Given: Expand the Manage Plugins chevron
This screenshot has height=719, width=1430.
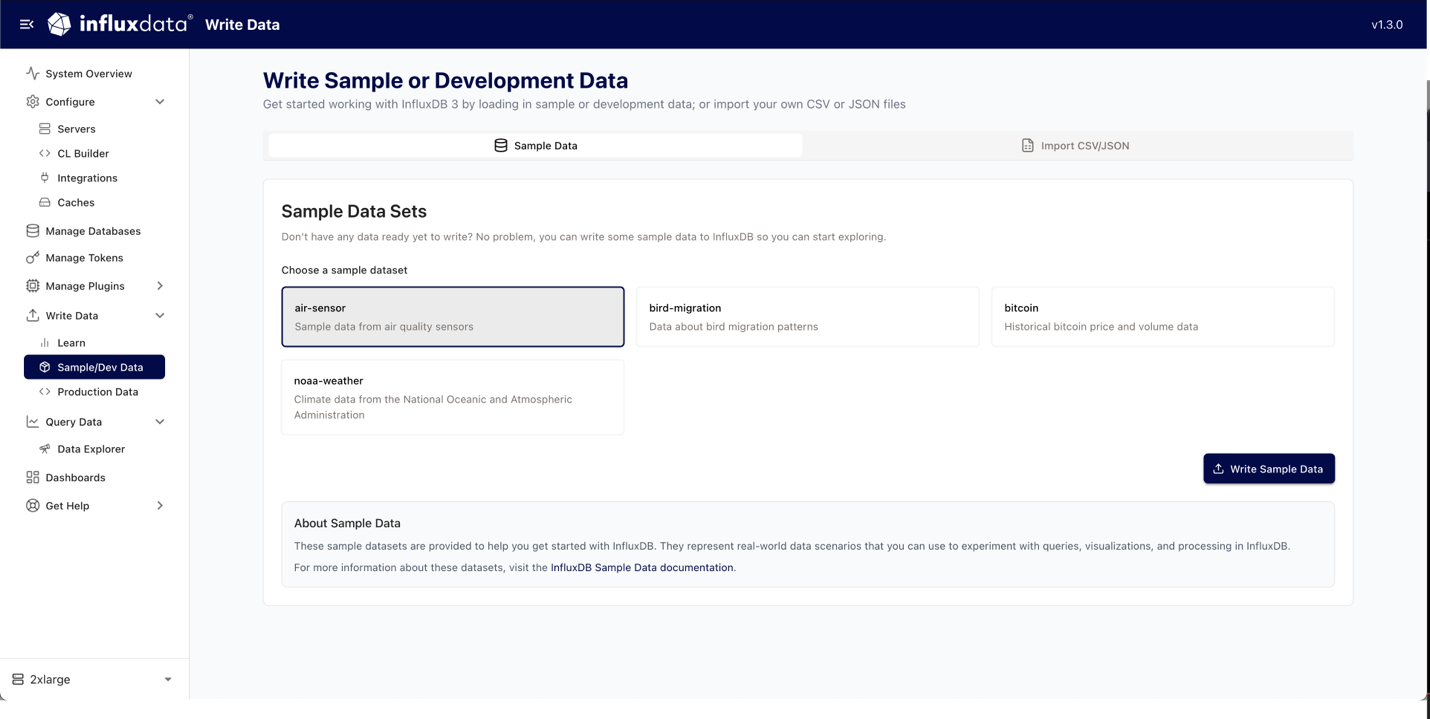Looking at the screenshot, I should point(160,286).
